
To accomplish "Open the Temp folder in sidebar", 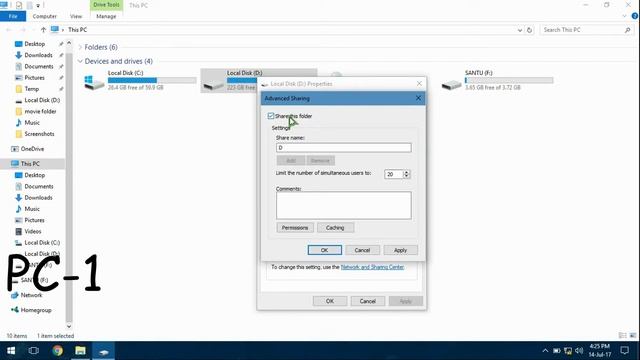I will (31, 89).
